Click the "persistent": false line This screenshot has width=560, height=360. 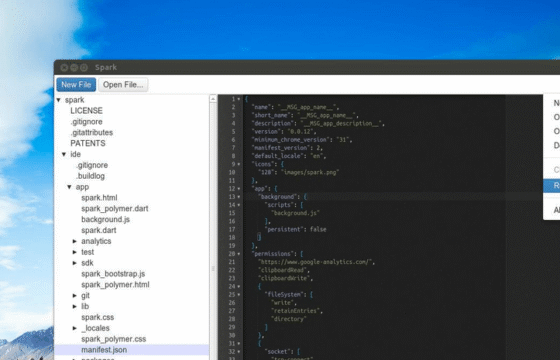(295, 229)
